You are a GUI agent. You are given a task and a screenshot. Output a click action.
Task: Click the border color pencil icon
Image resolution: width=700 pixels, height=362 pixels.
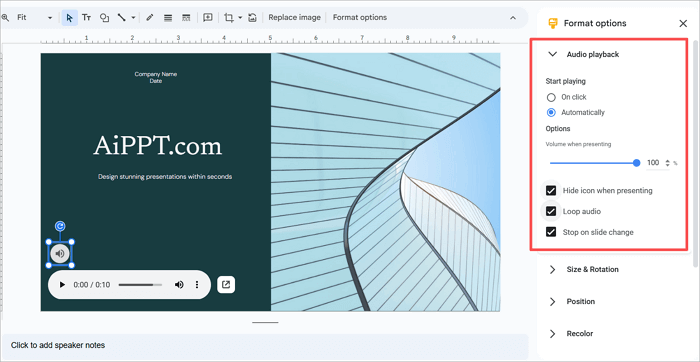(150, 18)
